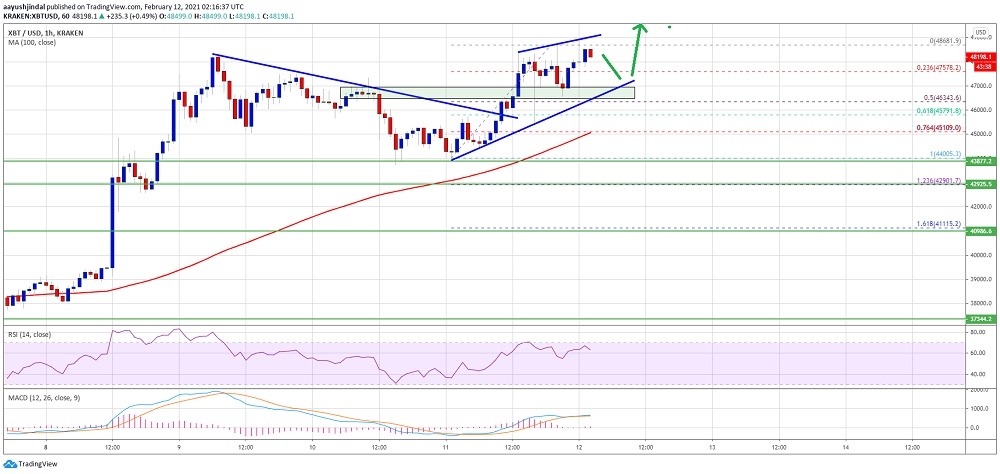Select the MA (100, close) indicator legend
This screenshot has height=474, width=1000.
click(x=31, y=43)
